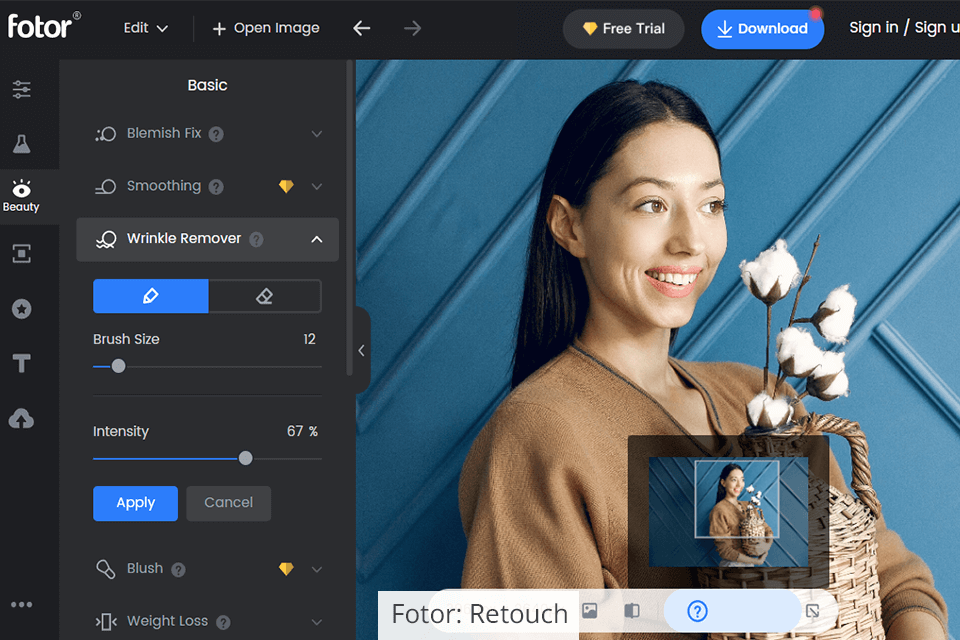The width and height of the screenshot is (960, 640).
Task: Click the Basic panel heading
Action: point(208,85)
